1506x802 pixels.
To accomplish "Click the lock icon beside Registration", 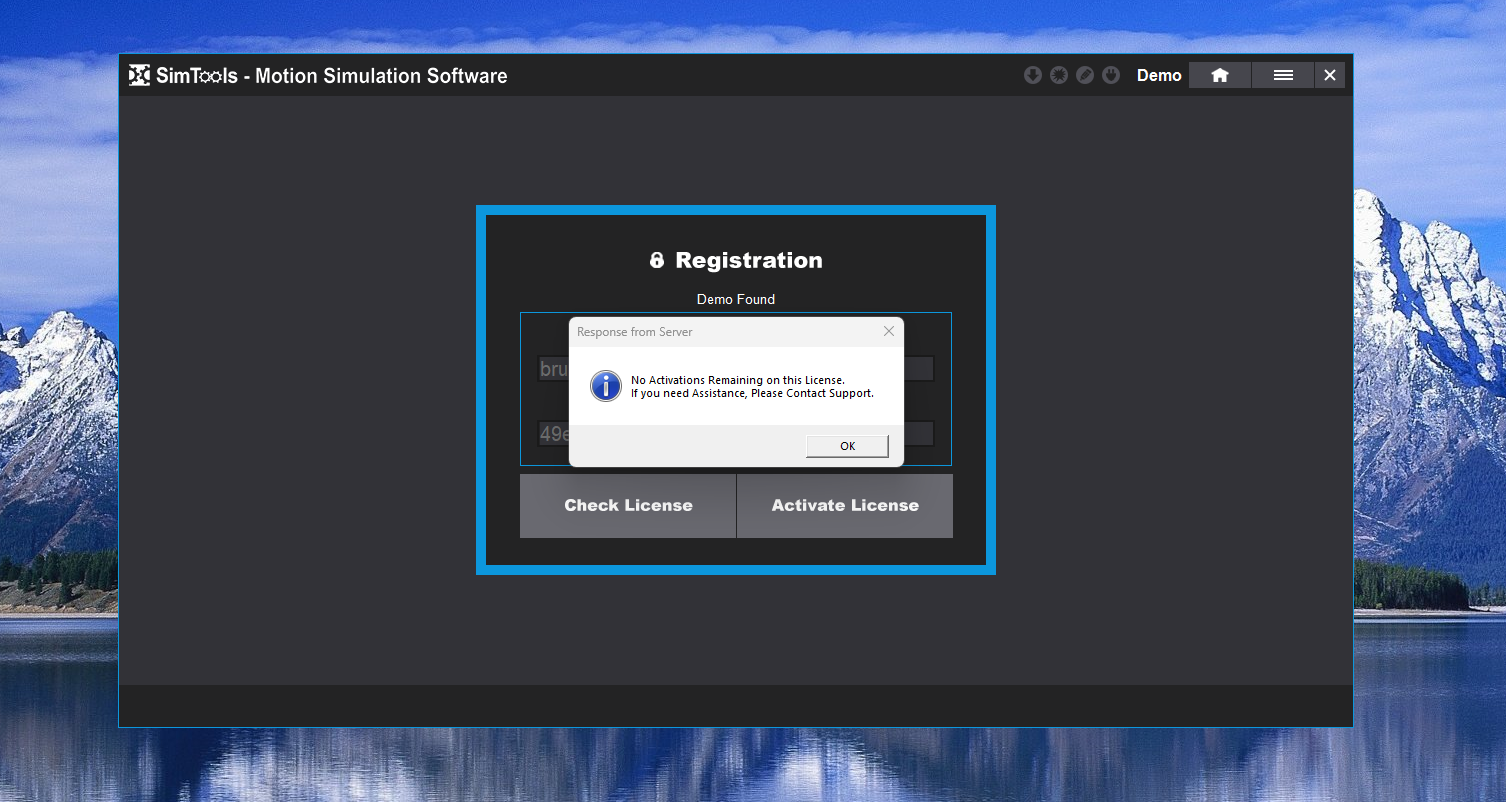I will 657,260.
